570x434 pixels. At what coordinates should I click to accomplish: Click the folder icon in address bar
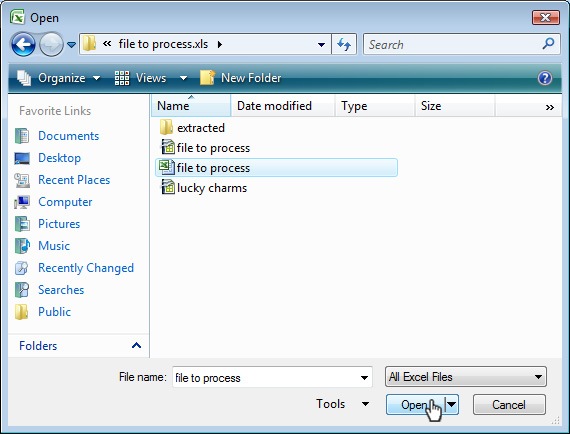[x=89, y=44]
